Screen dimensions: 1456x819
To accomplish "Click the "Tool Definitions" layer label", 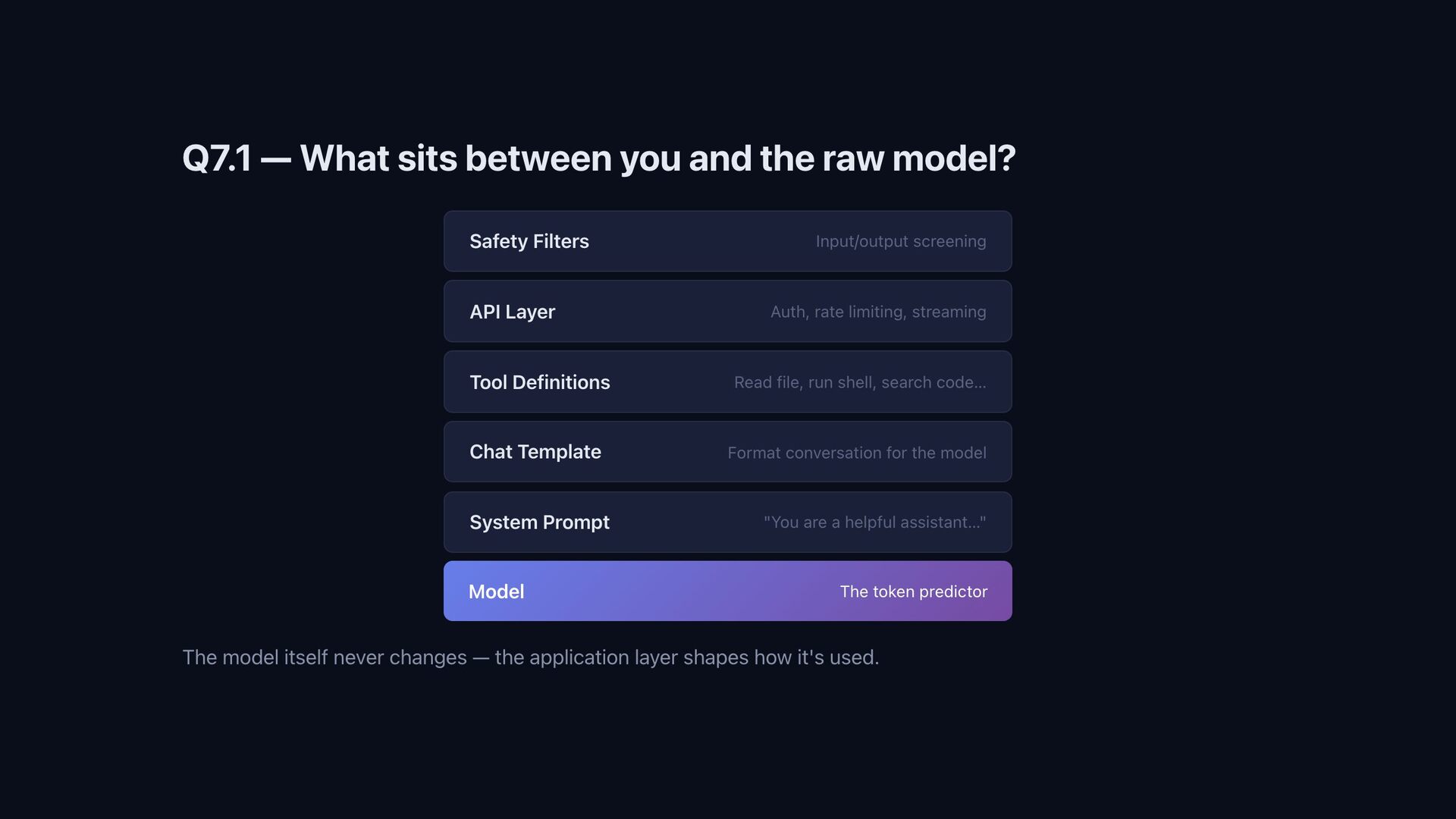I will (539, 382).
